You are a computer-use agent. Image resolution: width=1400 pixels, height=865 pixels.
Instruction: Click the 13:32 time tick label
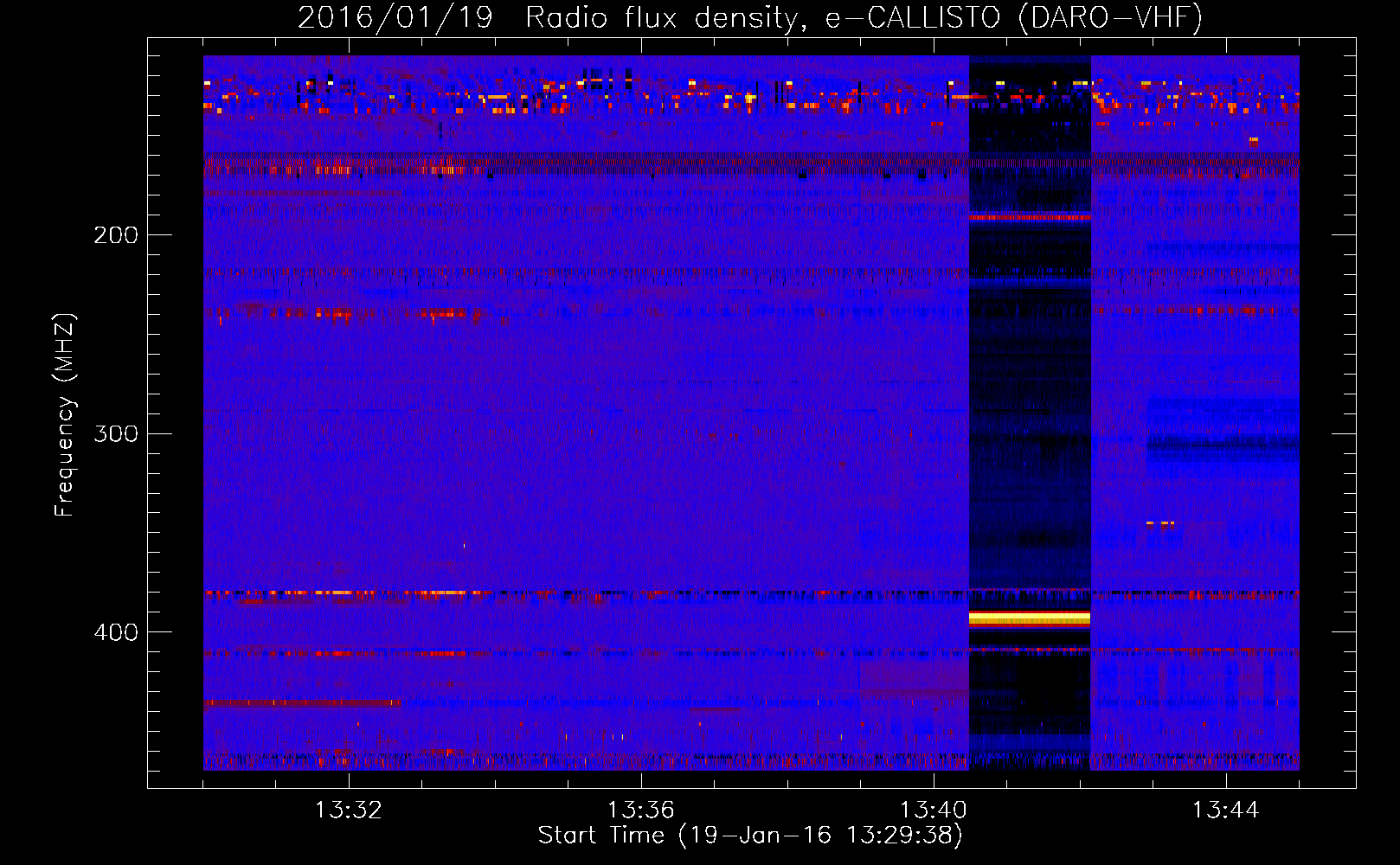(348, 811)
